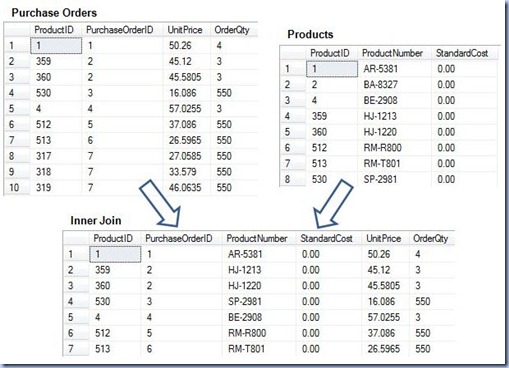Click HJ-1220 in Products table
Image resolution: width=509 pixels, height=368 pixels.
click(x=380, y=132)
